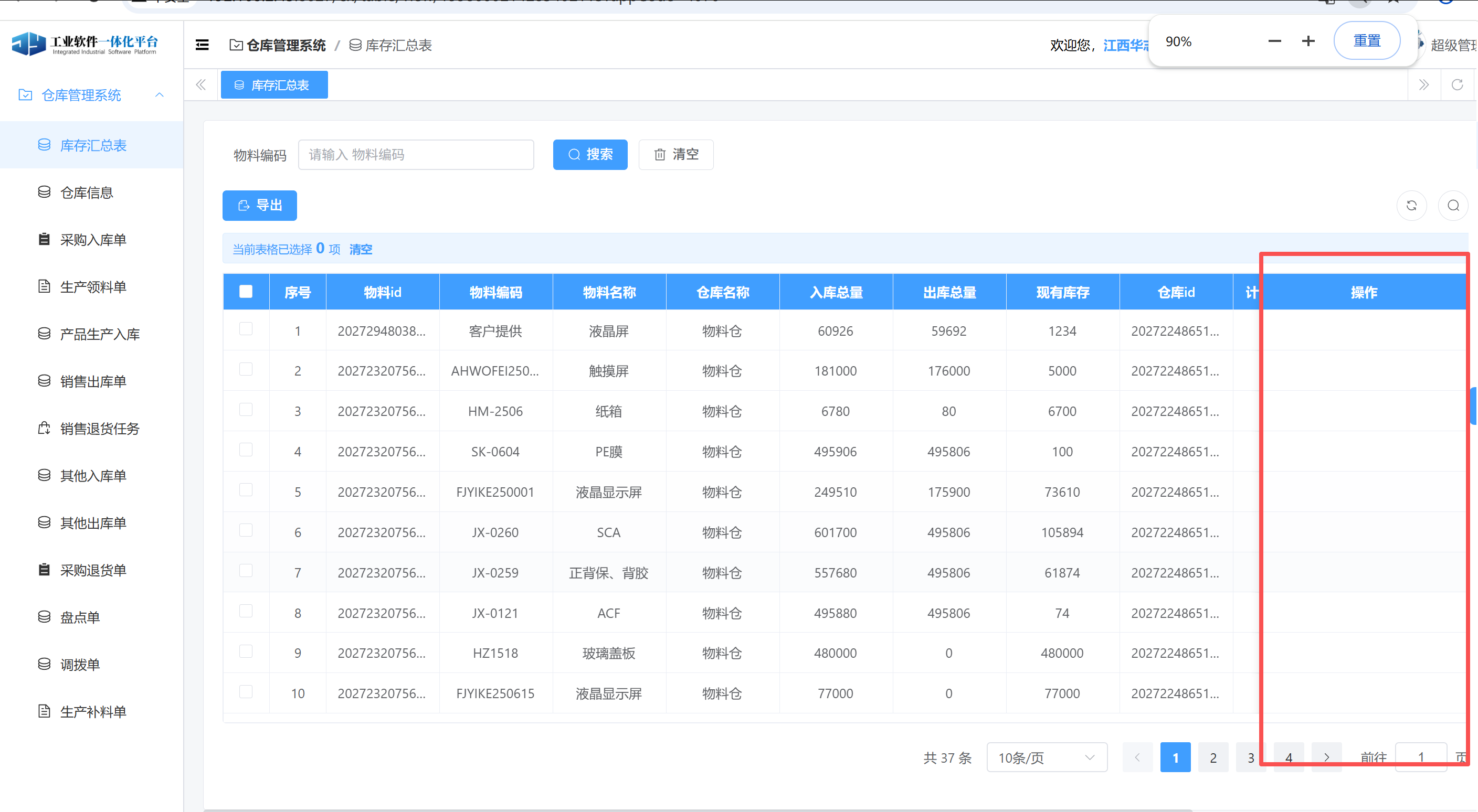Go to next page arrow
Image resolution: width=1478 pixels, height=812 pixels.
[x=1326, y=757]
